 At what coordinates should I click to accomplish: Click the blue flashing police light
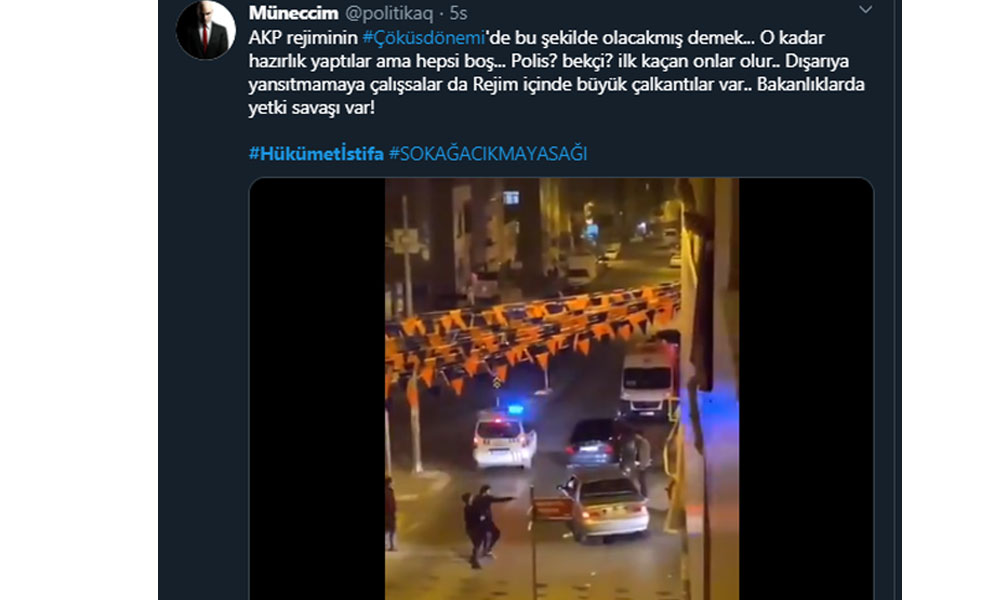(515, 409)
